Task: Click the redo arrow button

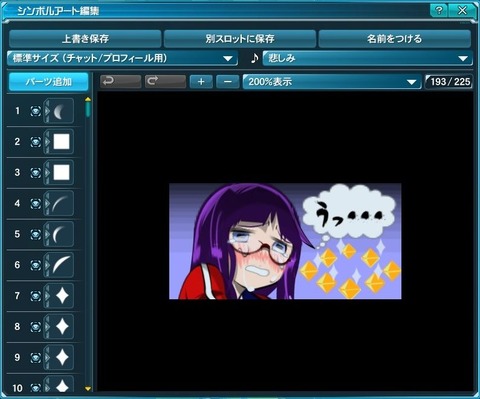Action: (165, 81)
